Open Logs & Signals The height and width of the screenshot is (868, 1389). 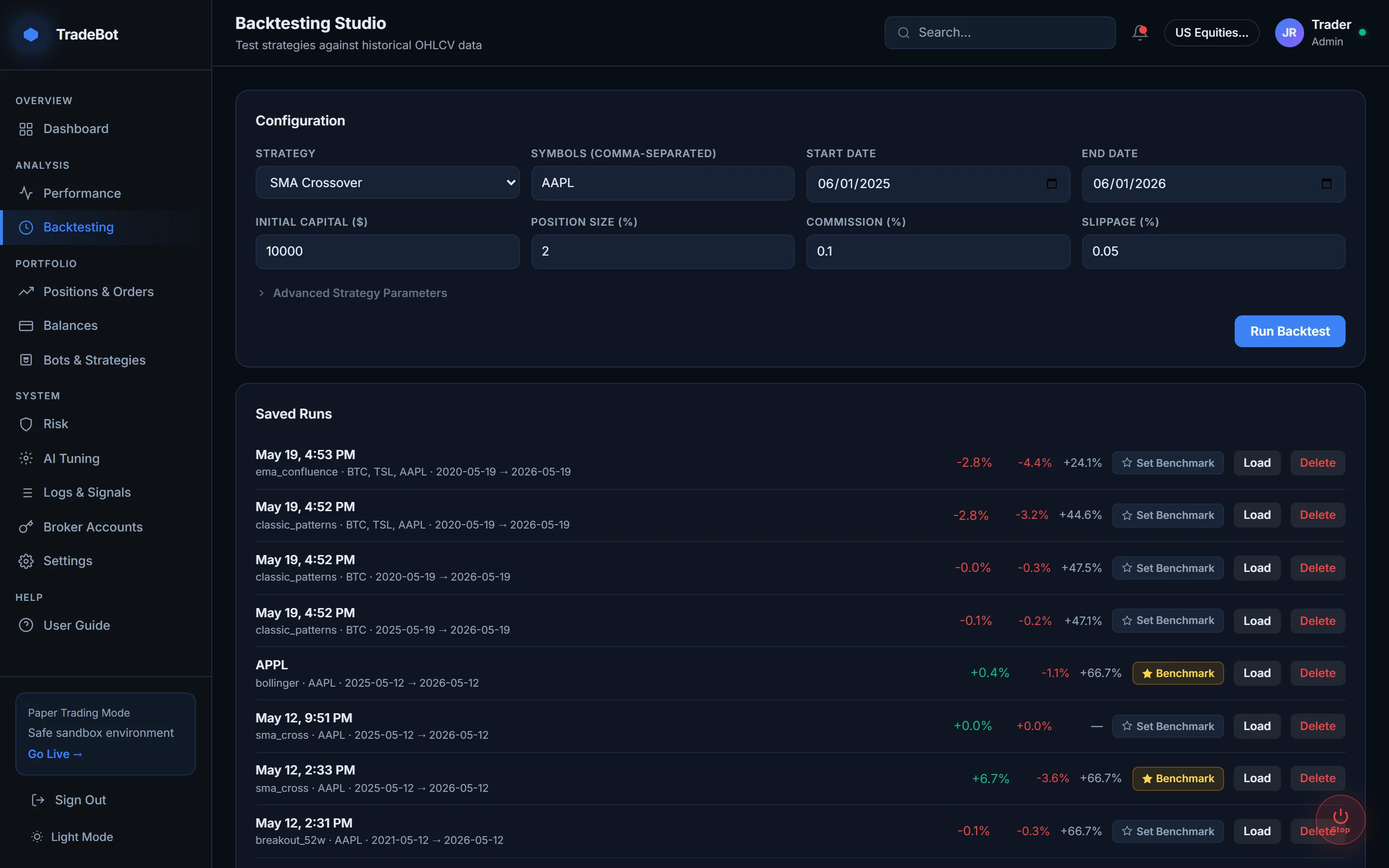tap(106, 492)
